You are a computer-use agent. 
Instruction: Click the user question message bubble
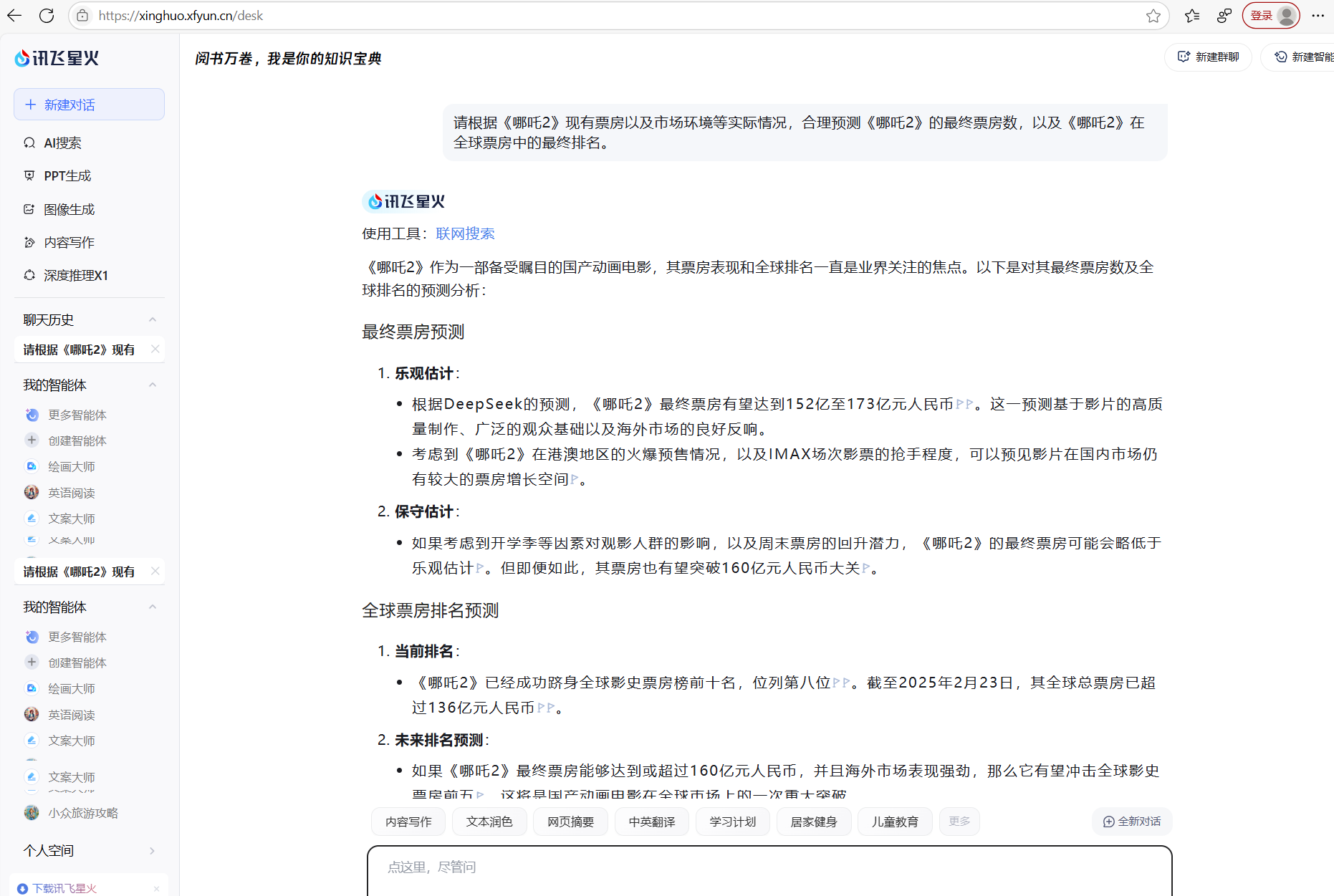pos(805,133)
